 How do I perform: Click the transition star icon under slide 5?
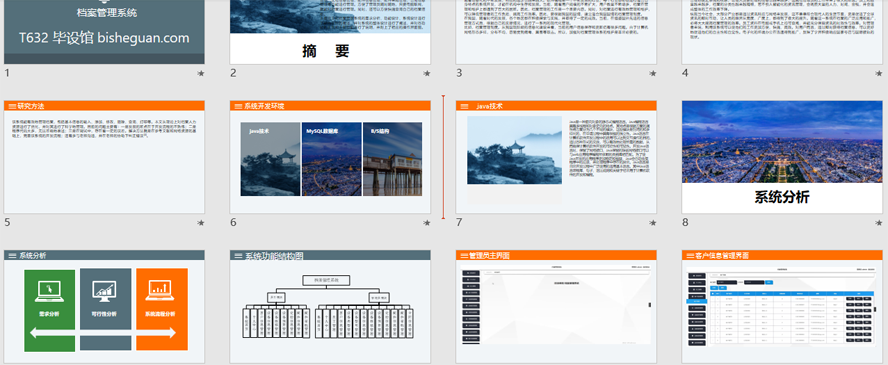click(x=200, y=223)
